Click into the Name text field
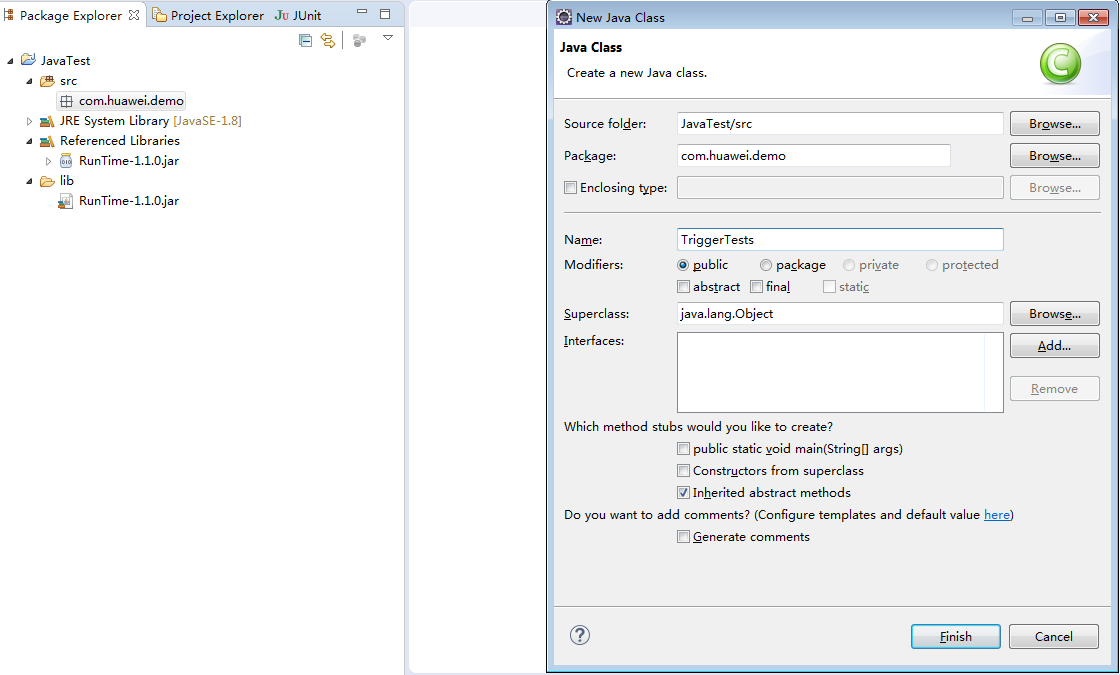Image resolution: width=1120 pixels, height=675 pixels. tap(839, 240)
